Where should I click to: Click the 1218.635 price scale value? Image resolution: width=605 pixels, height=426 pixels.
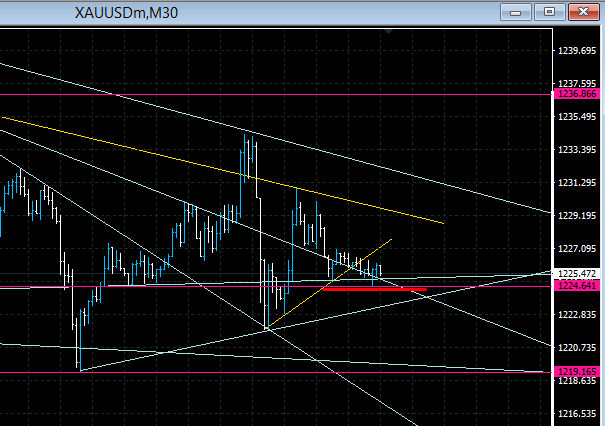coord(577,381)
